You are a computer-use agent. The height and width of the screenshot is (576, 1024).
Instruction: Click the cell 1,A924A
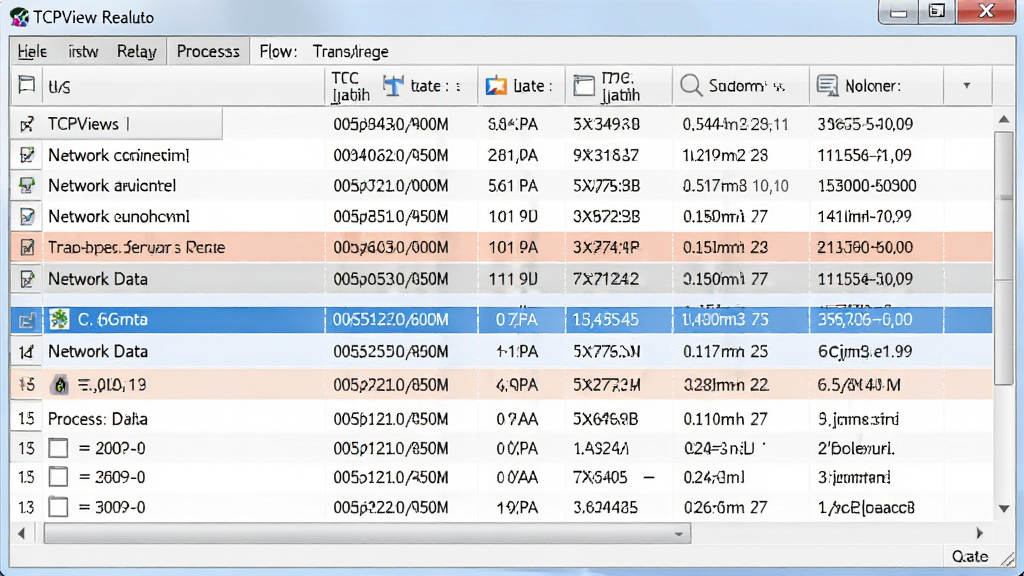601,449
